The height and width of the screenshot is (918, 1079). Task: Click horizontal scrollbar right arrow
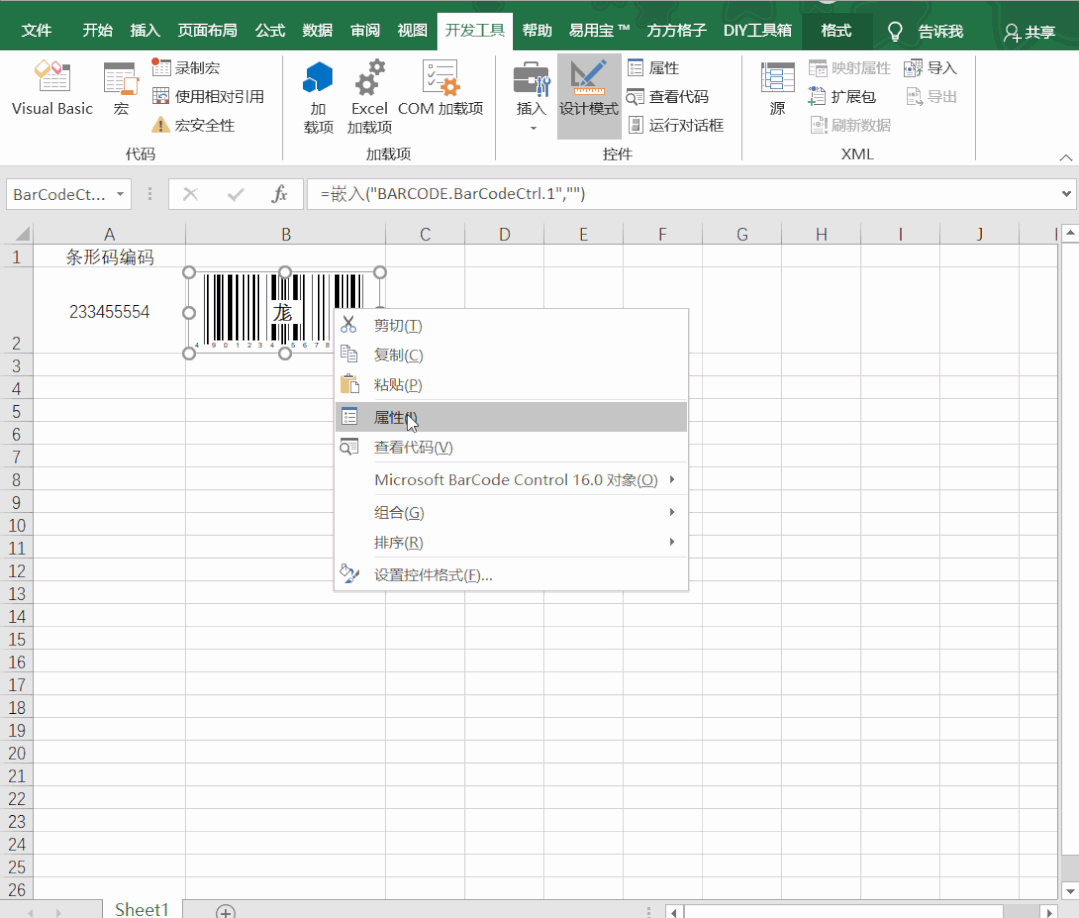point(1049,912)
